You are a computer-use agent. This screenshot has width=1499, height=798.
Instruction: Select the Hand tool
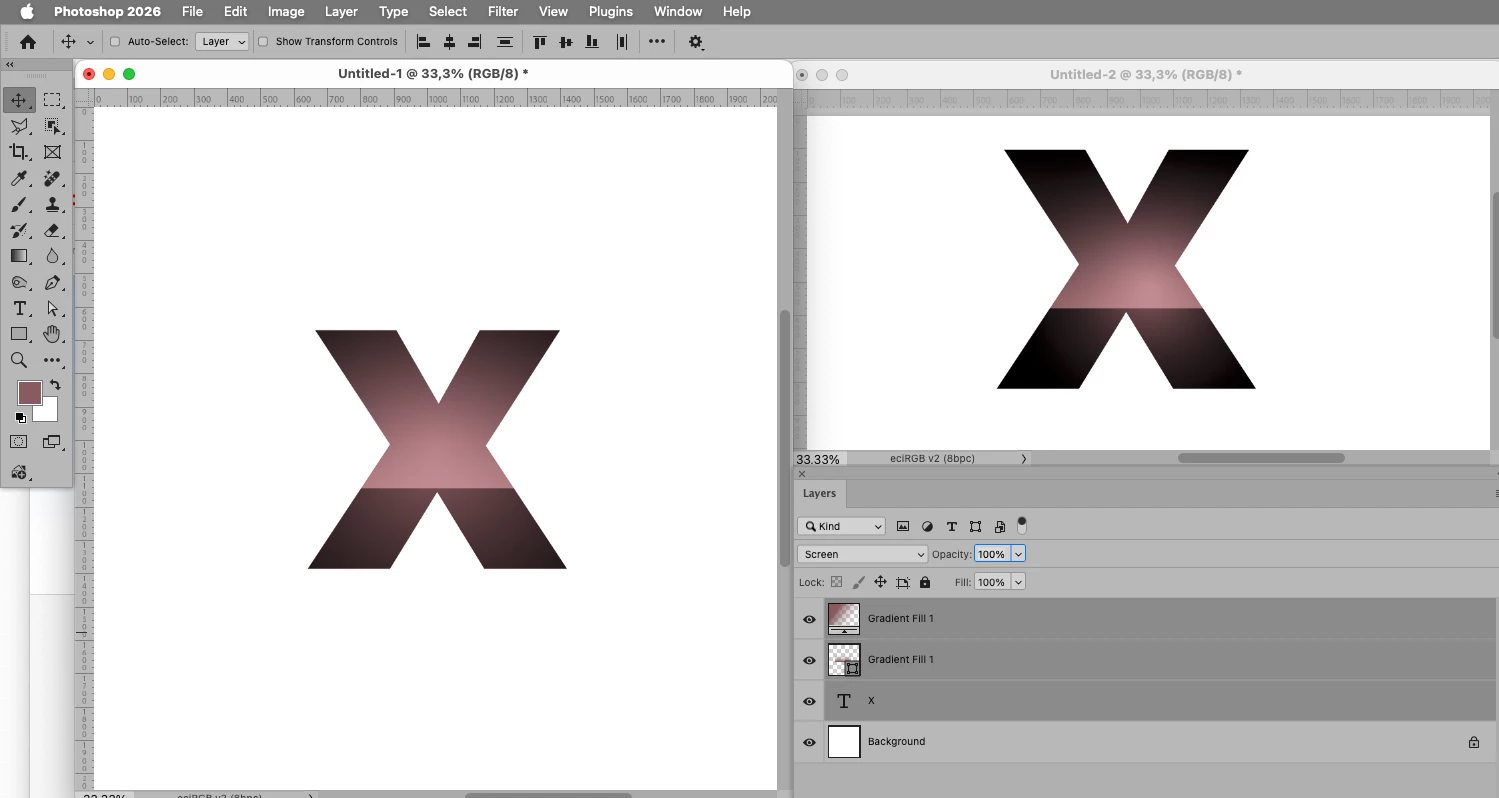point(53,334)
